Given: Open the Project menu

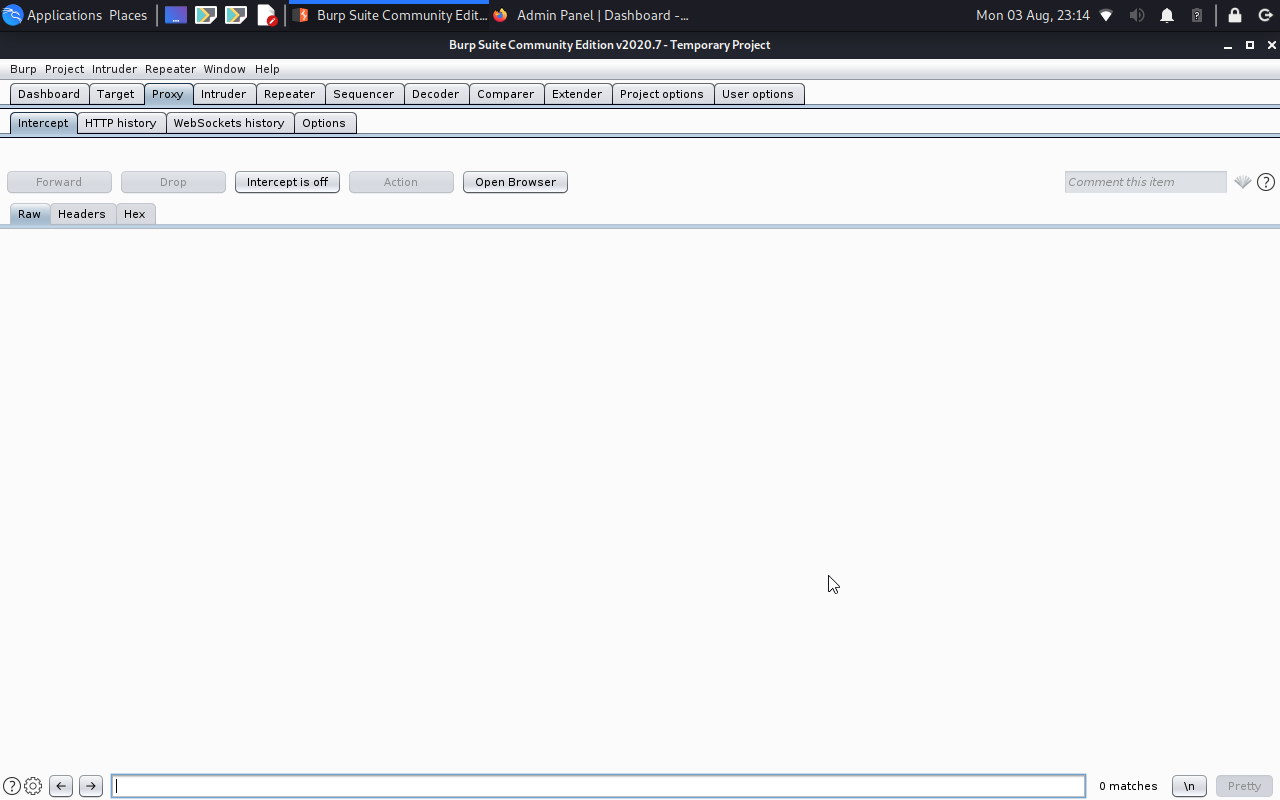Looking at the screenshot, I should click(x=64, y=69).
